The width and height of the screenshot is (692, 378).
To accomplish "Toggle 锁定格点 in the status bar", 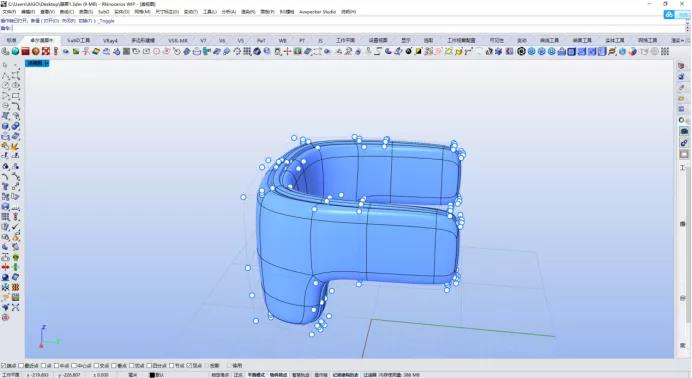I will 220,375.
